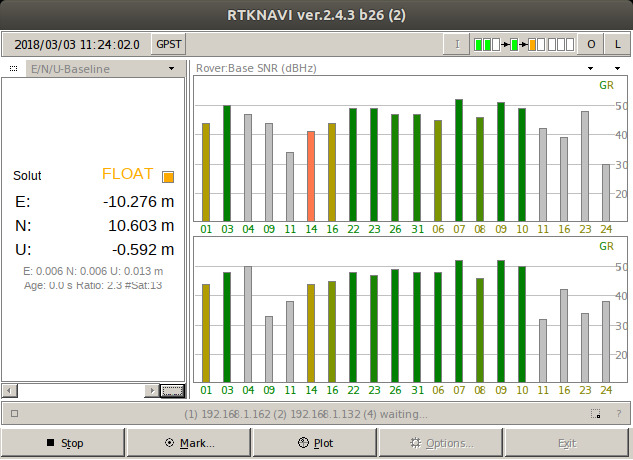Click satellite 07 bar in the upper chart
This screenshot has height=460, width=633.
pos(459,160)
